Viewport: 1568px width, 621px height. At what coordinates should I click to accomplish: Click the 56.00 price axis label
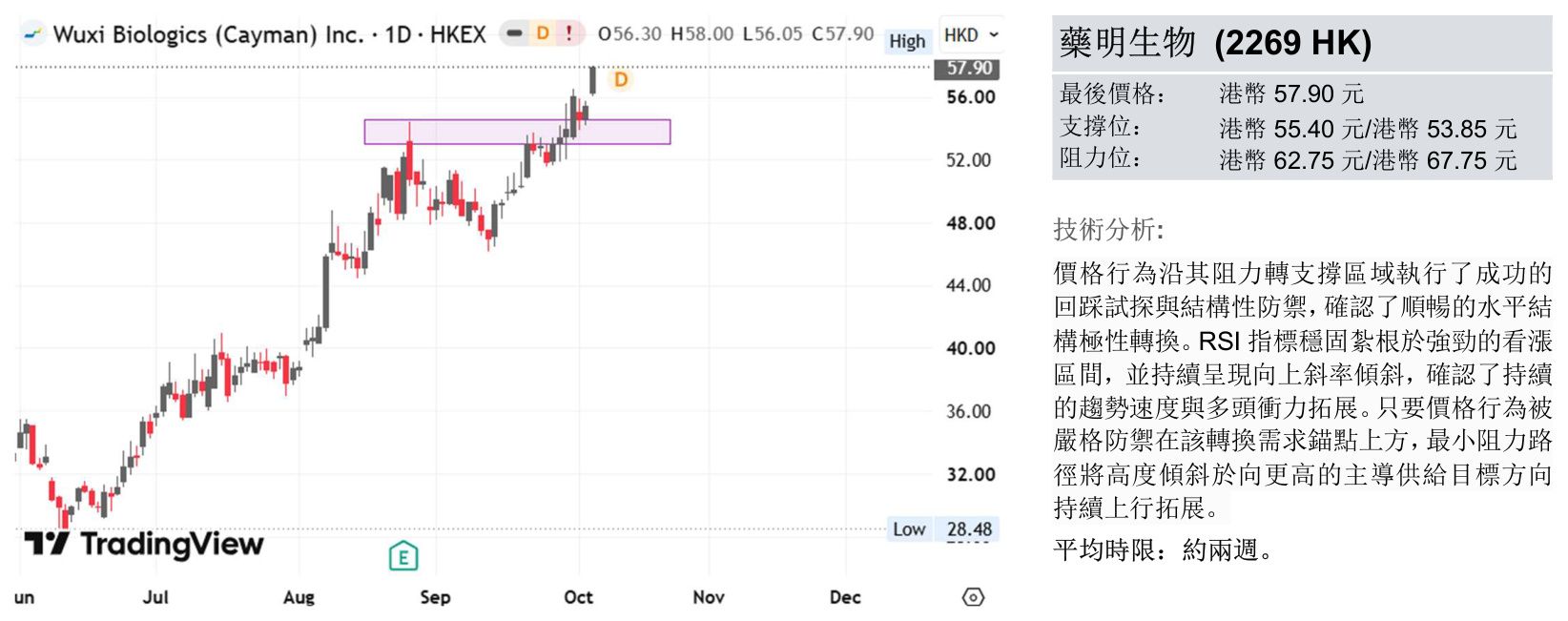pos(971,97)
